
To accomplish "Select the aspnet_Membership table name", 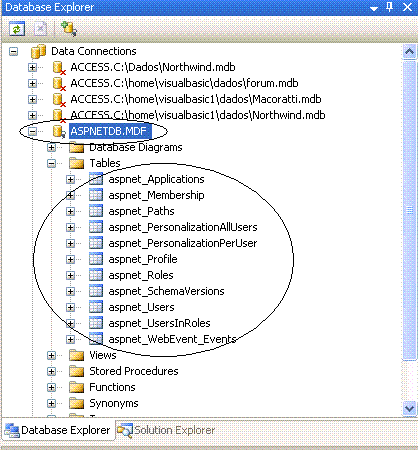I will [156, 196].
